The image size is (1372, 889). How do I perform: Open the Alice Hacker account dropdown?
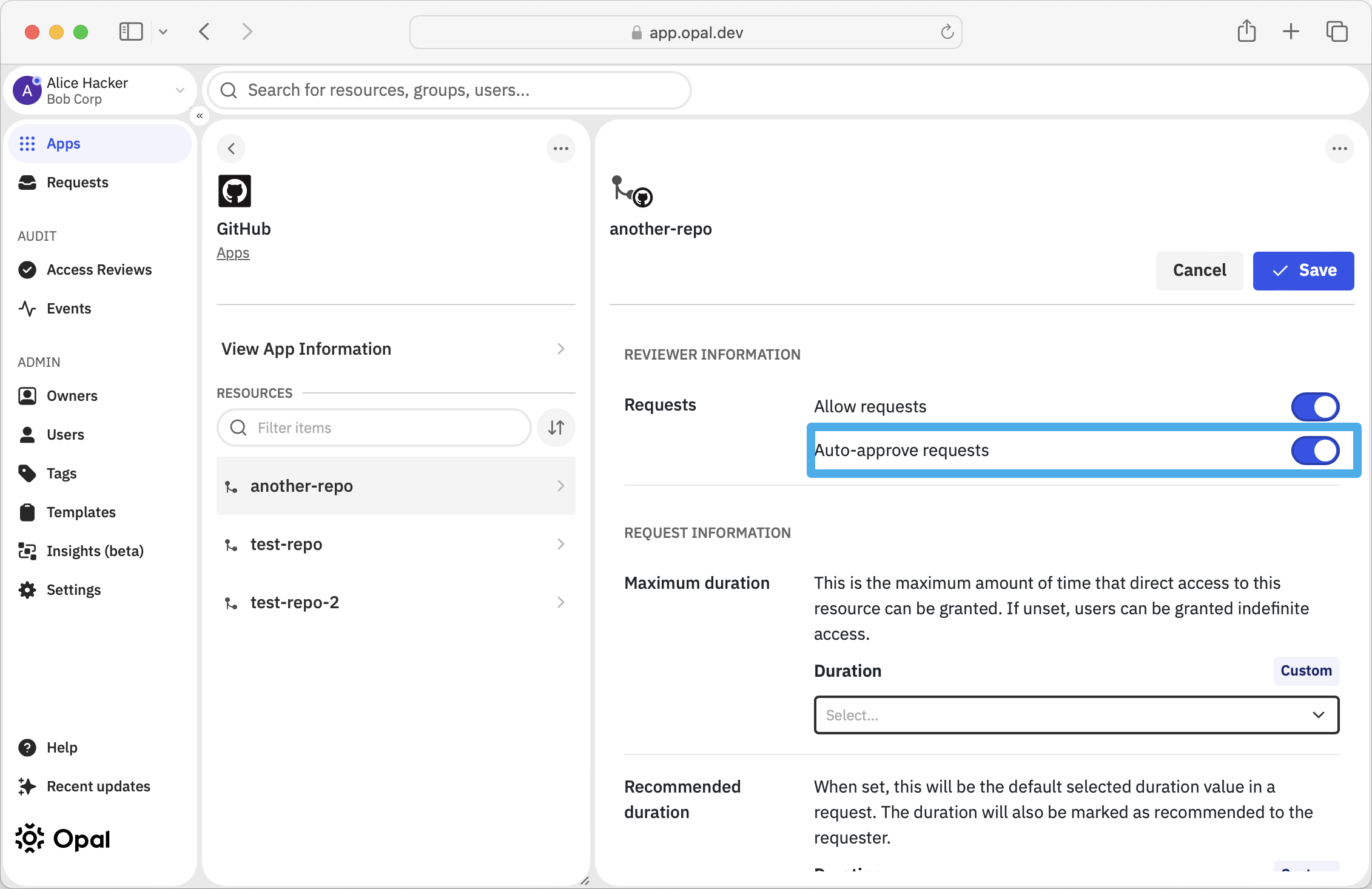point(180,90)
